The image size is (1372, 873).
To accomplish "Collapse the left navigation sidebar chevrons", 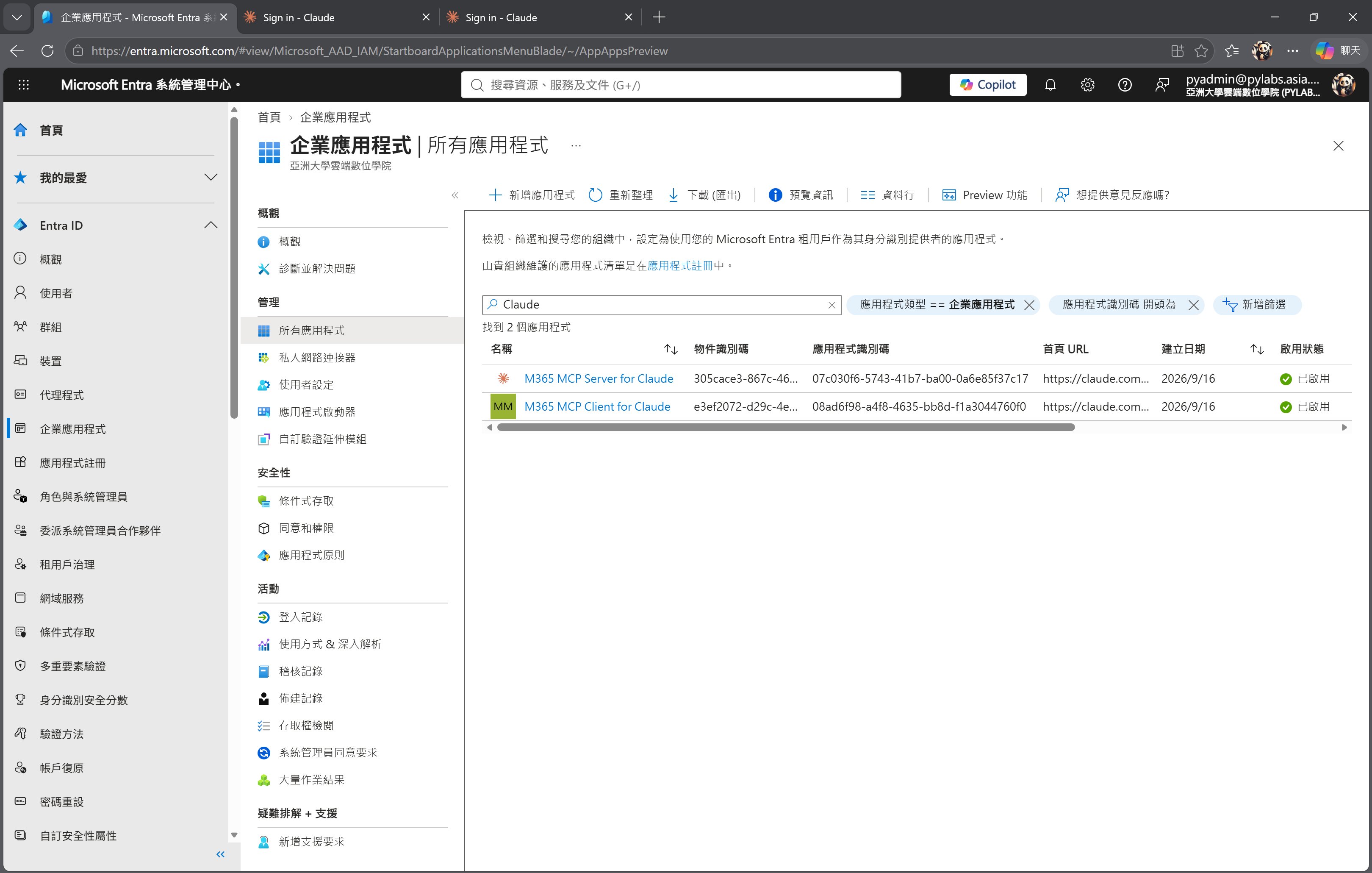I will tap(221, 854).
